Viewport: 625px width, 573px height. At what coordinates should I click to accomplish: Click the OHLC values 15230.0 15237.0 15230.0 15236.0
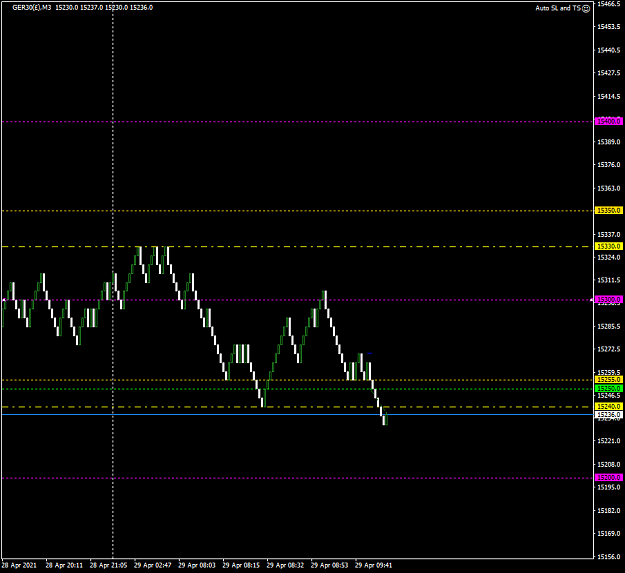(104, 8)
